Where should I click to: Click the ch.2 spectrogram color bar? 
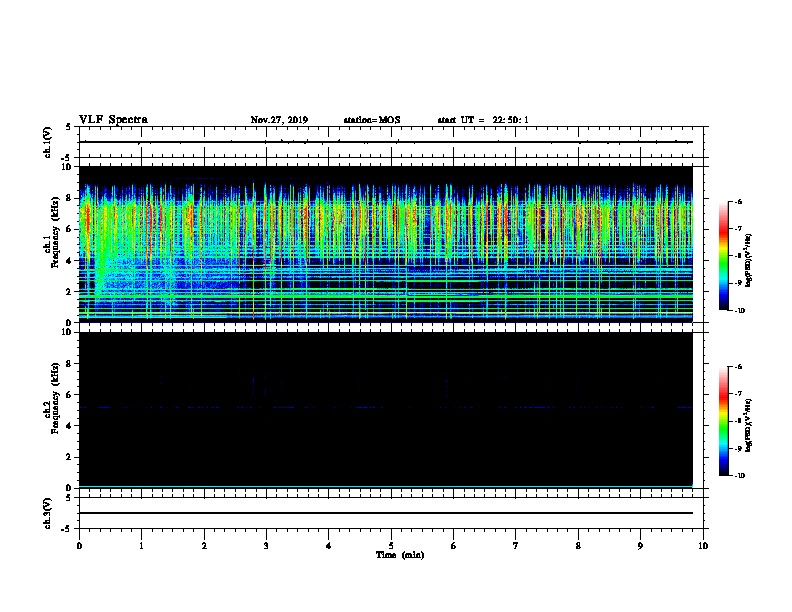click(x=723, y=421)
